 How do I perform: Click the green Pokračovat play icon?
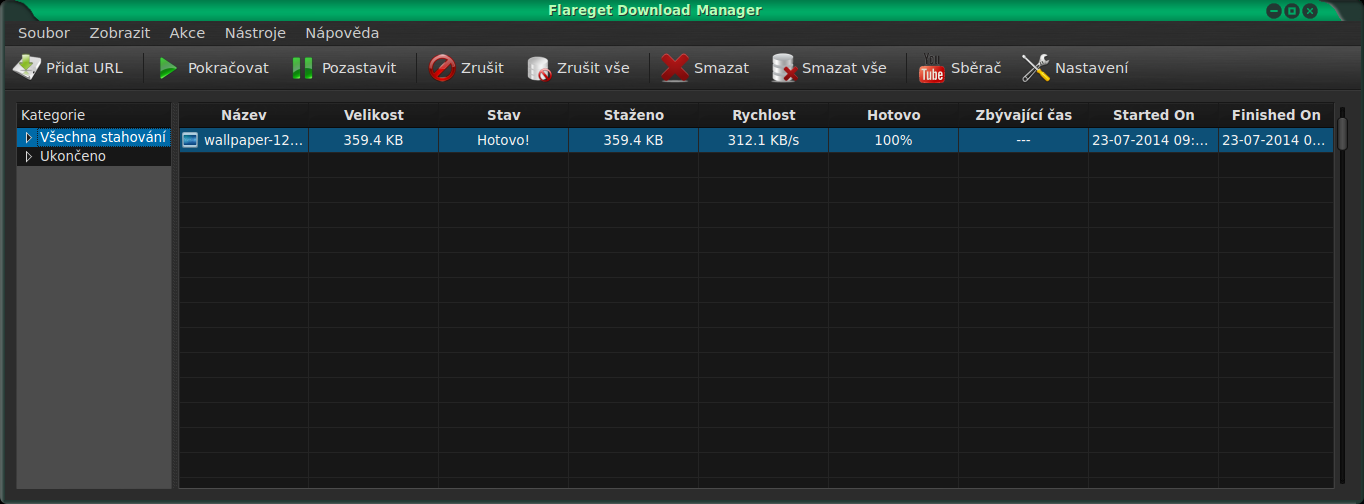coord(168,68)
